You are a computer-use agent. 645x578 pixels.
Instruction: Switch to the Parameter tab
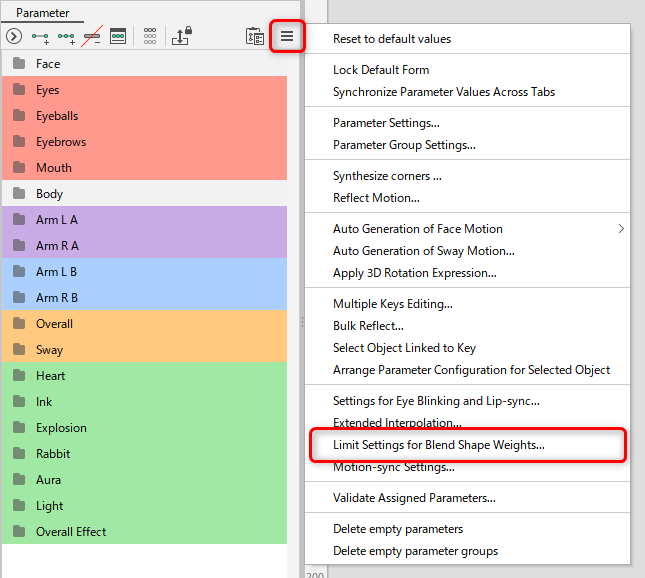tap(42, 13)
